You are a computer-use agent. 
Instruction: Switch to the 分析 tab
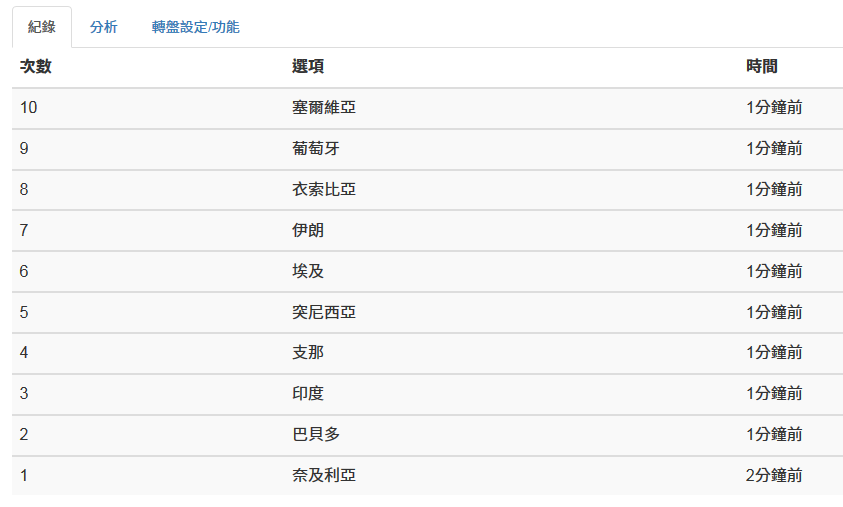(103, 27)
